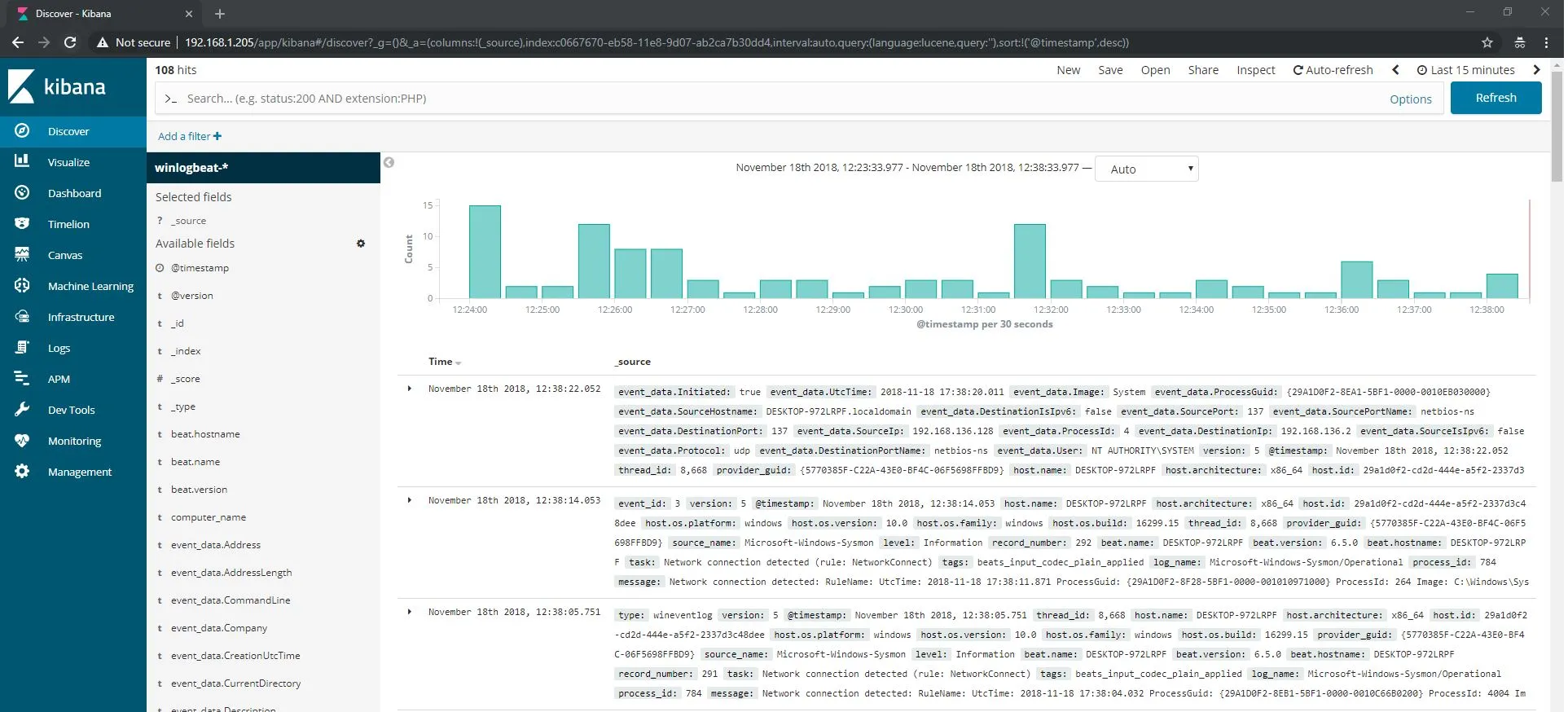Open the Timelion sidebar icon

tap(22, 223)
